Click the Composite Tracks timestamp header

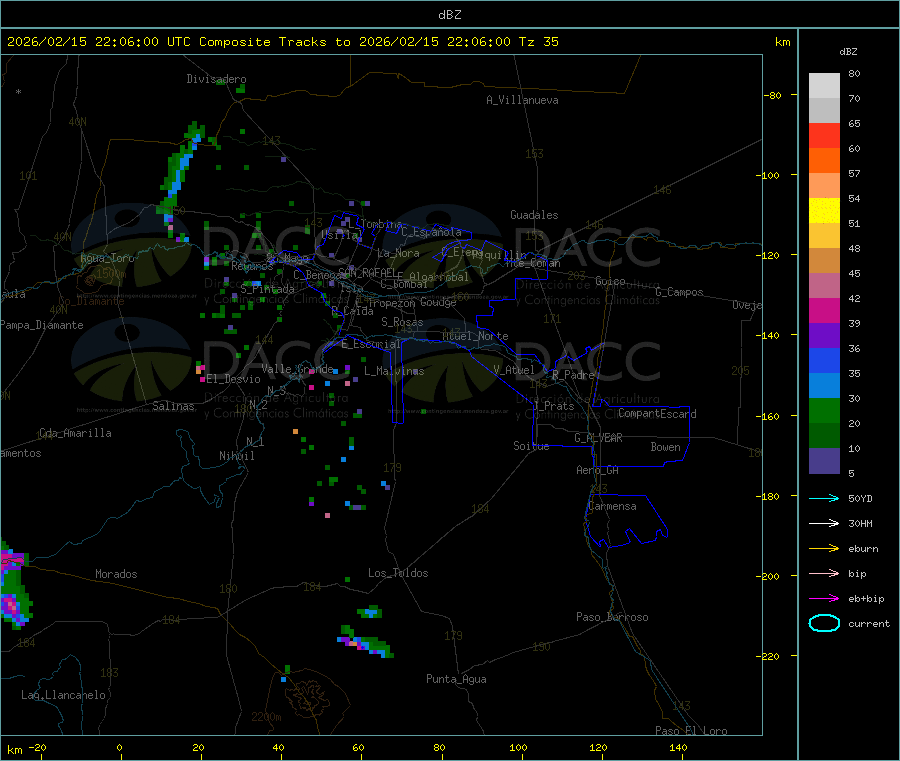coord(282,42)
